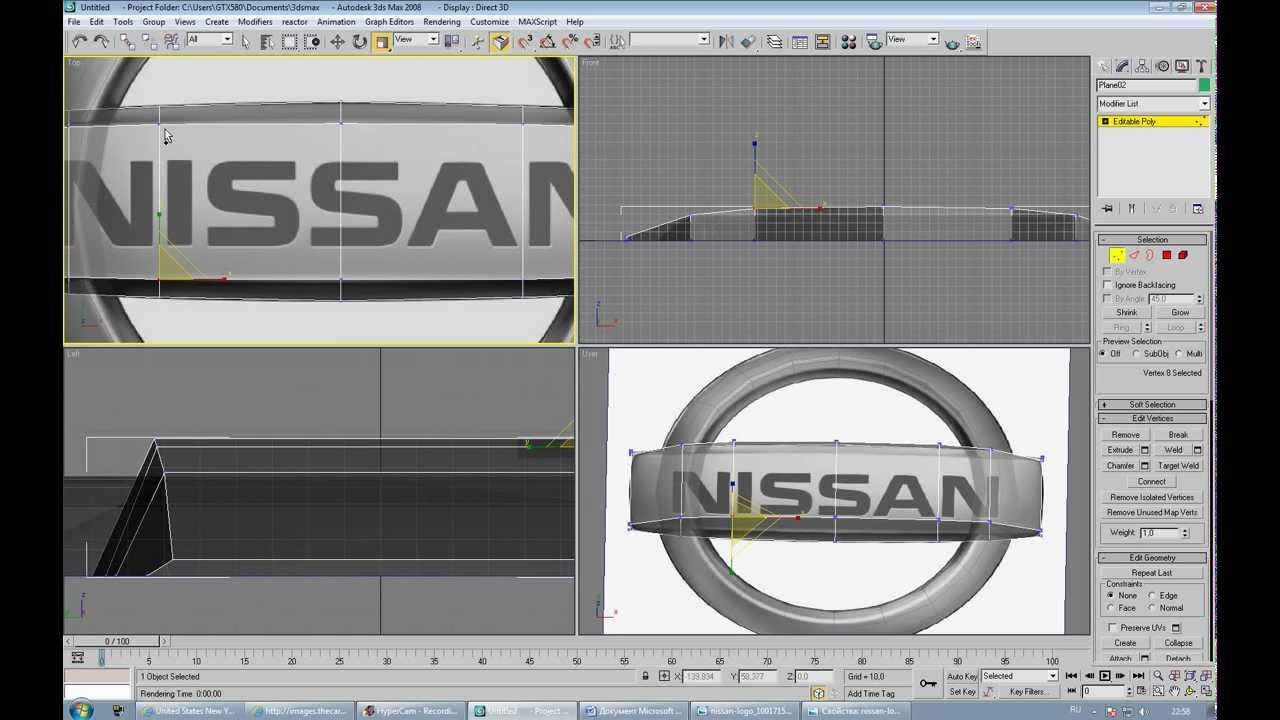Switch to Hierarchy command panel tab
The width and height of the screenshot is (1280, 720).
pyautogui.click(x=1143, y=66)
